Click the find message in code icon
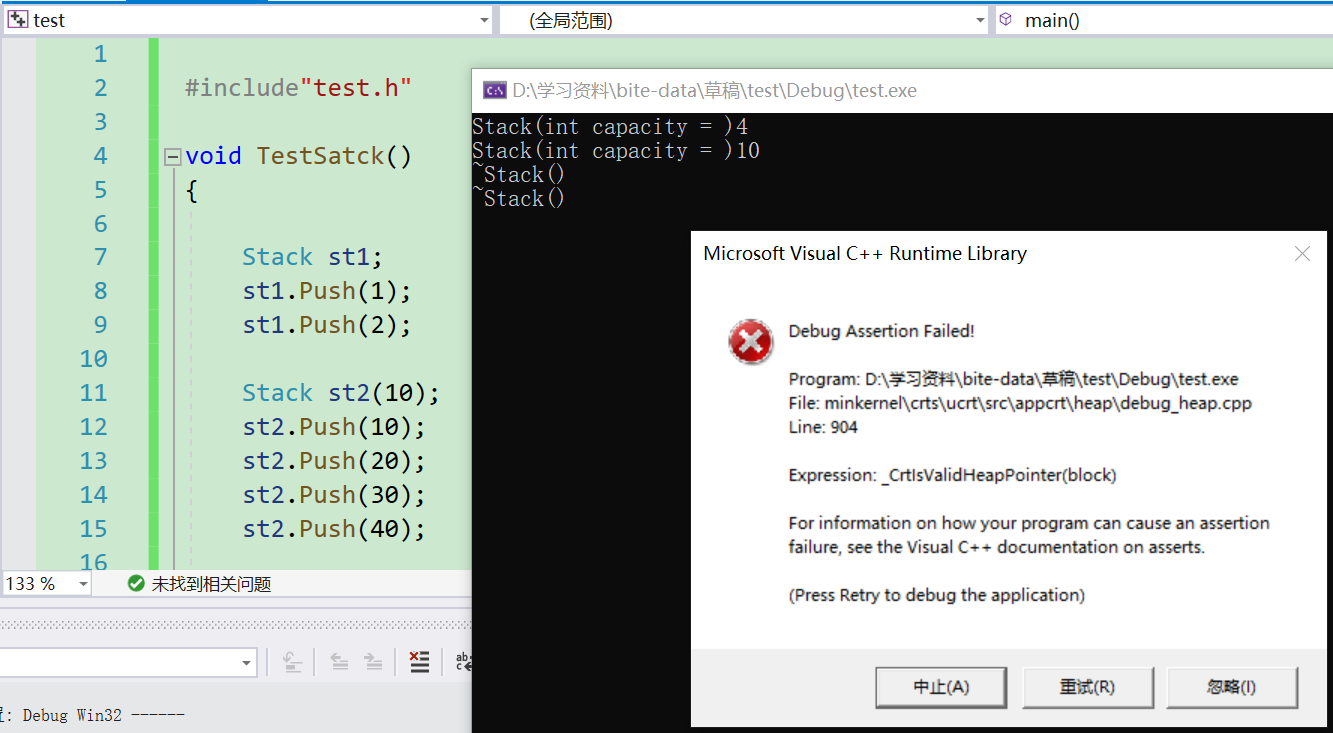The image size is (1333, 733). click(291, 662)
